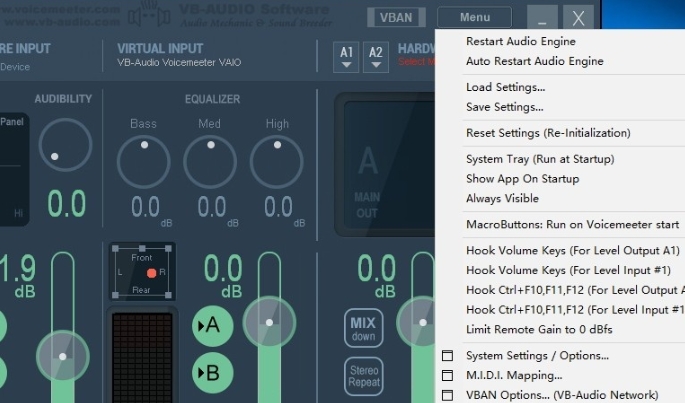685x403 pixels.
Task: Toggle virtual input routing to bus B
Action: (x=213, y=373)
